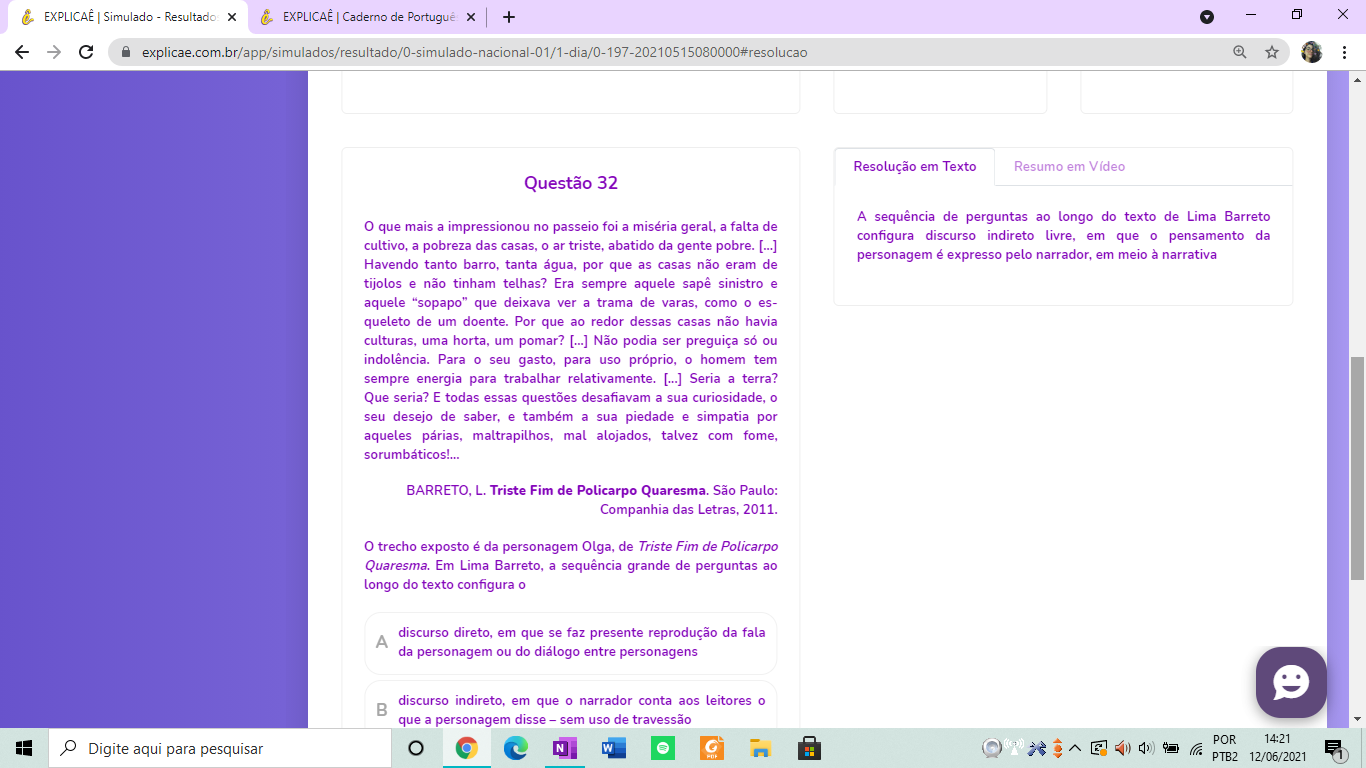Click the Windows taskbar search box
Image resolution: width=1366 pixels, height=768 pixels.
219,748
